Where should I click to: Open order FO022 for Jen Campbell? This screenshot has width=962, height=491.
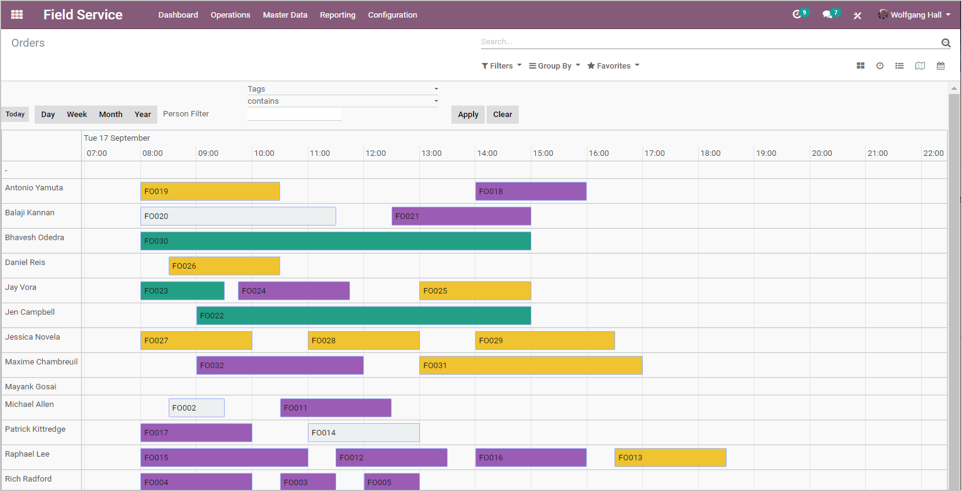point(363,315)
